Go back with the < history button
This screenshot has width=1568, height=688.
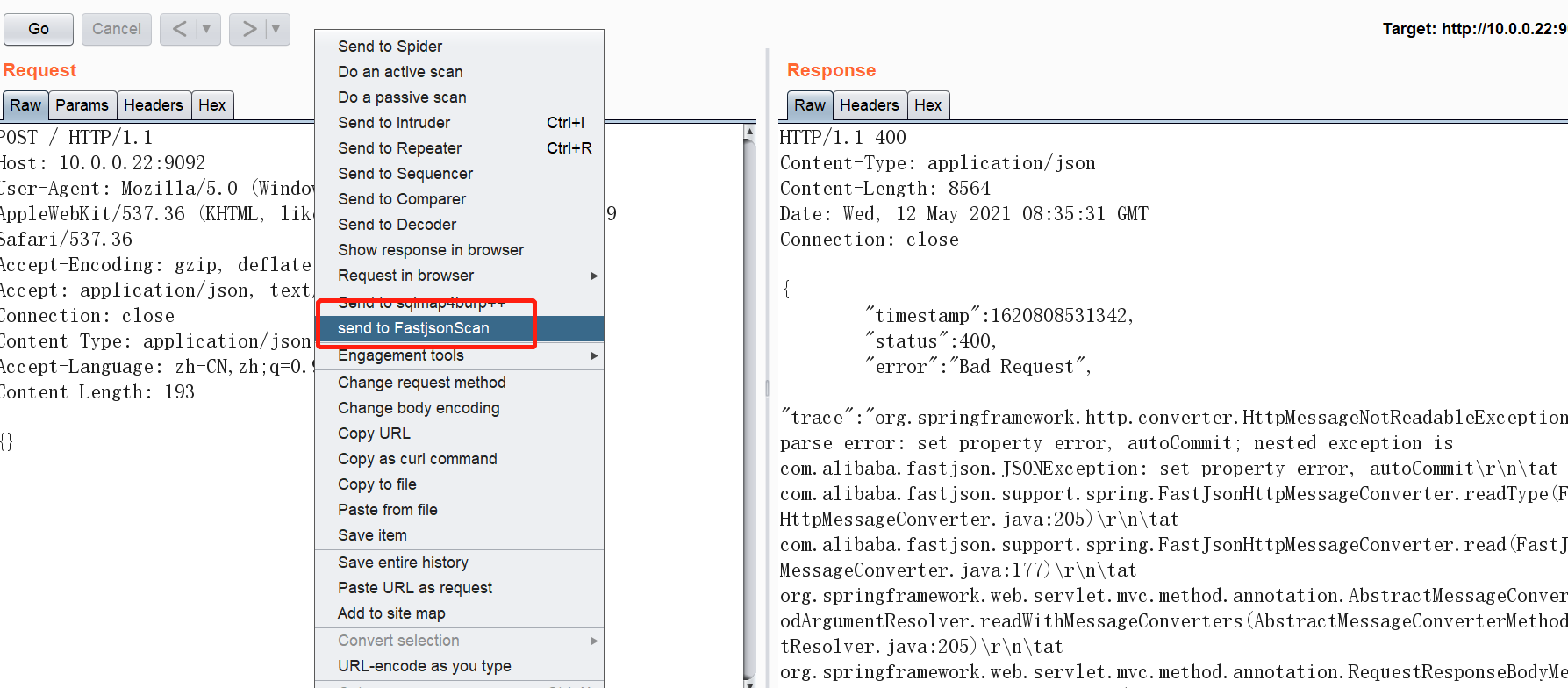click(180, 29)
